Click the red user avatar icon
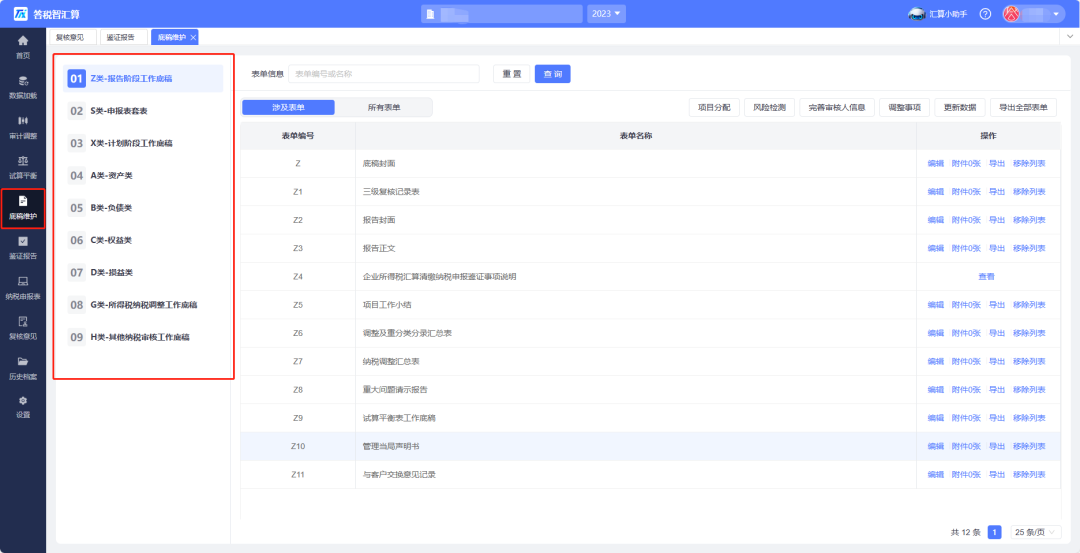1080x553 pixels. (1010, 14)
